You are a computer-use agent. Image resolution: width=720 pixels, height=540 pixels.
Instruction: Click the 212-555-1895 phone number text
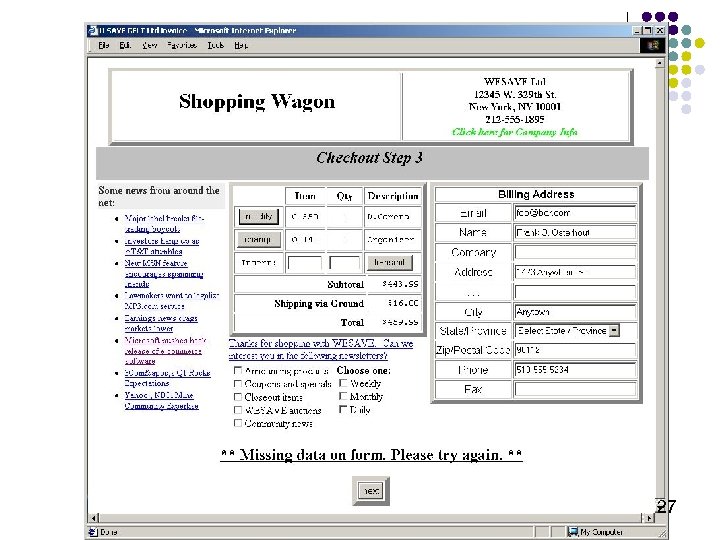(x=515, y=119)
